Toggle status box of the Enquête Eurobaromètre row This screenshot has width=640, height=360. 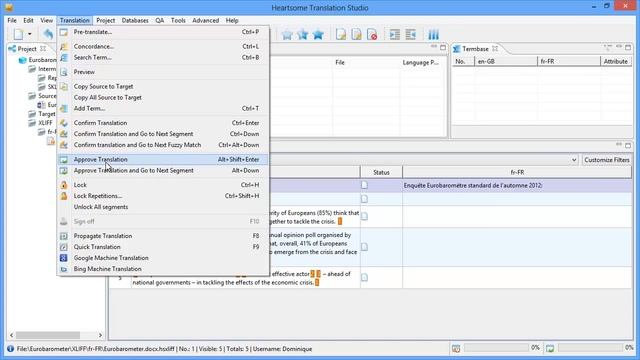(364, 185)
